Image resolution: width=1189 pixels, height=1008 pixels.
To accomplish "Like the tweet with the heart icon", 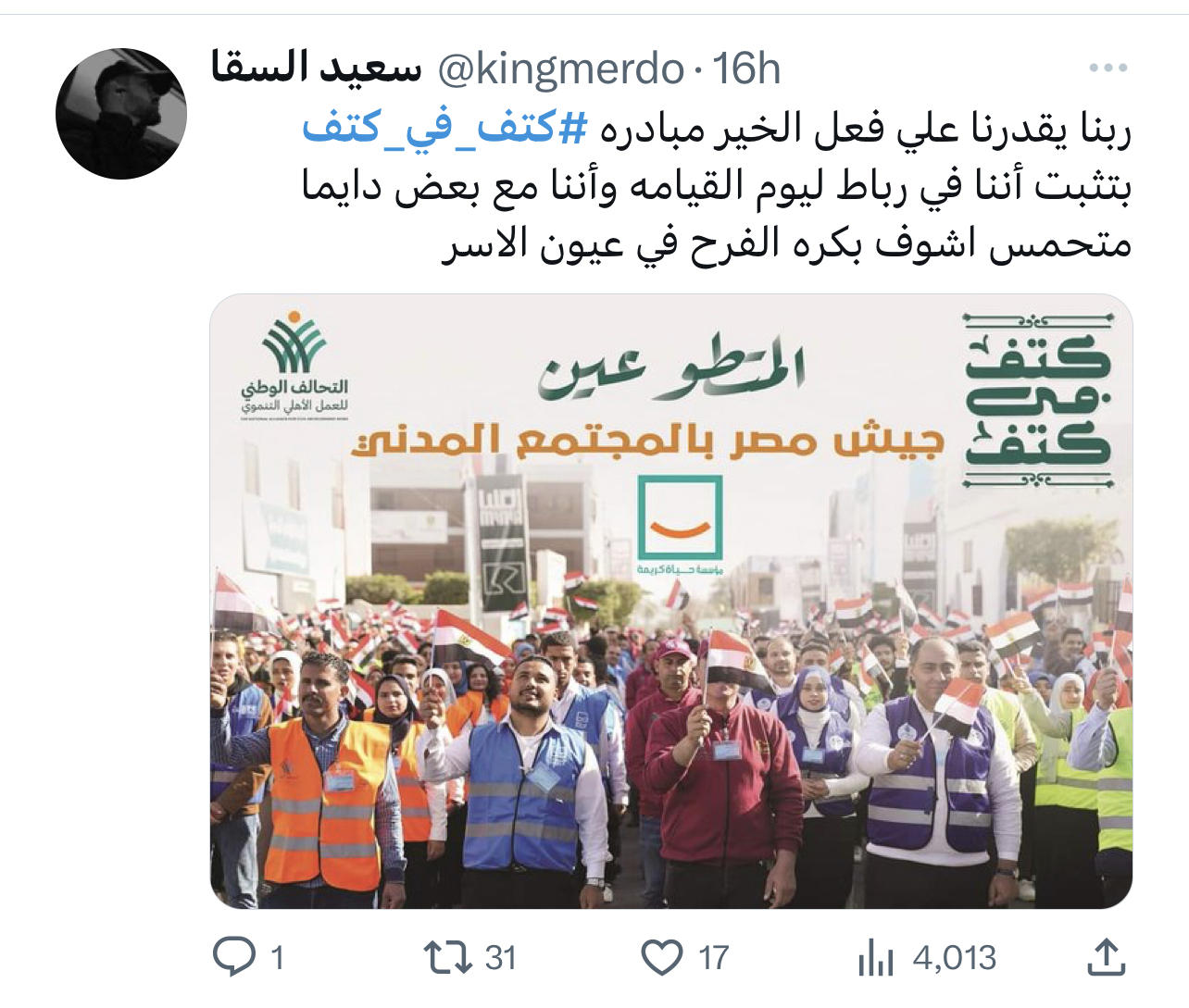I will [x=662, y=957].
